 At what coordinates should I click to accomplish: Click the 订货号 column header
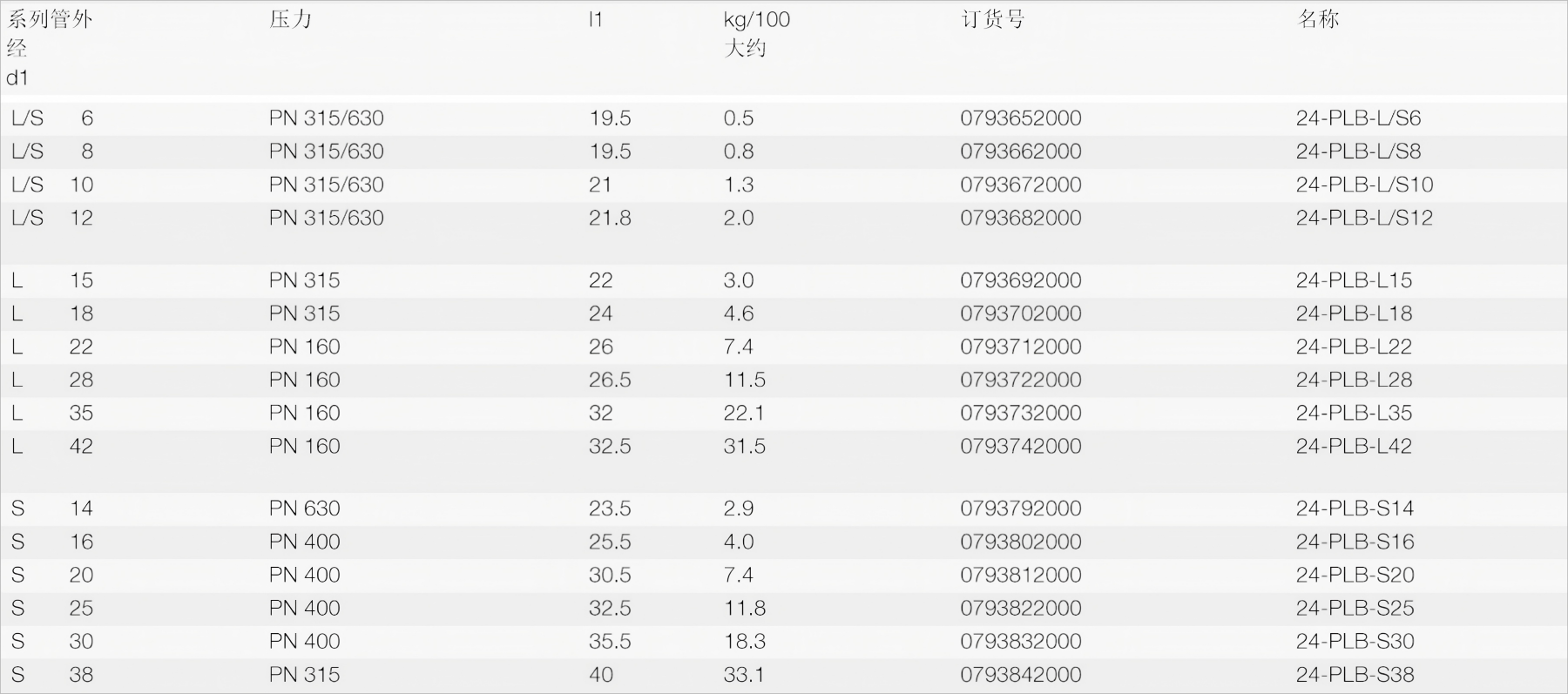[992, 19]
